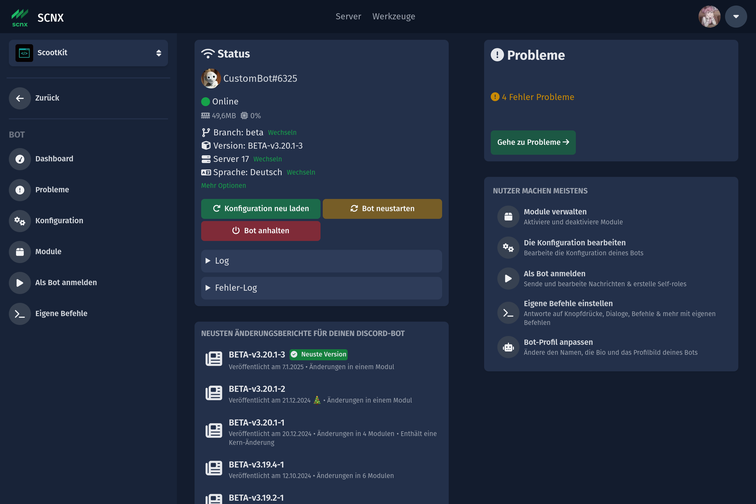Screen dimensions: 756x504
Task: Click the Als Bot anmelden play icon
Action: [x=20, y=283]
